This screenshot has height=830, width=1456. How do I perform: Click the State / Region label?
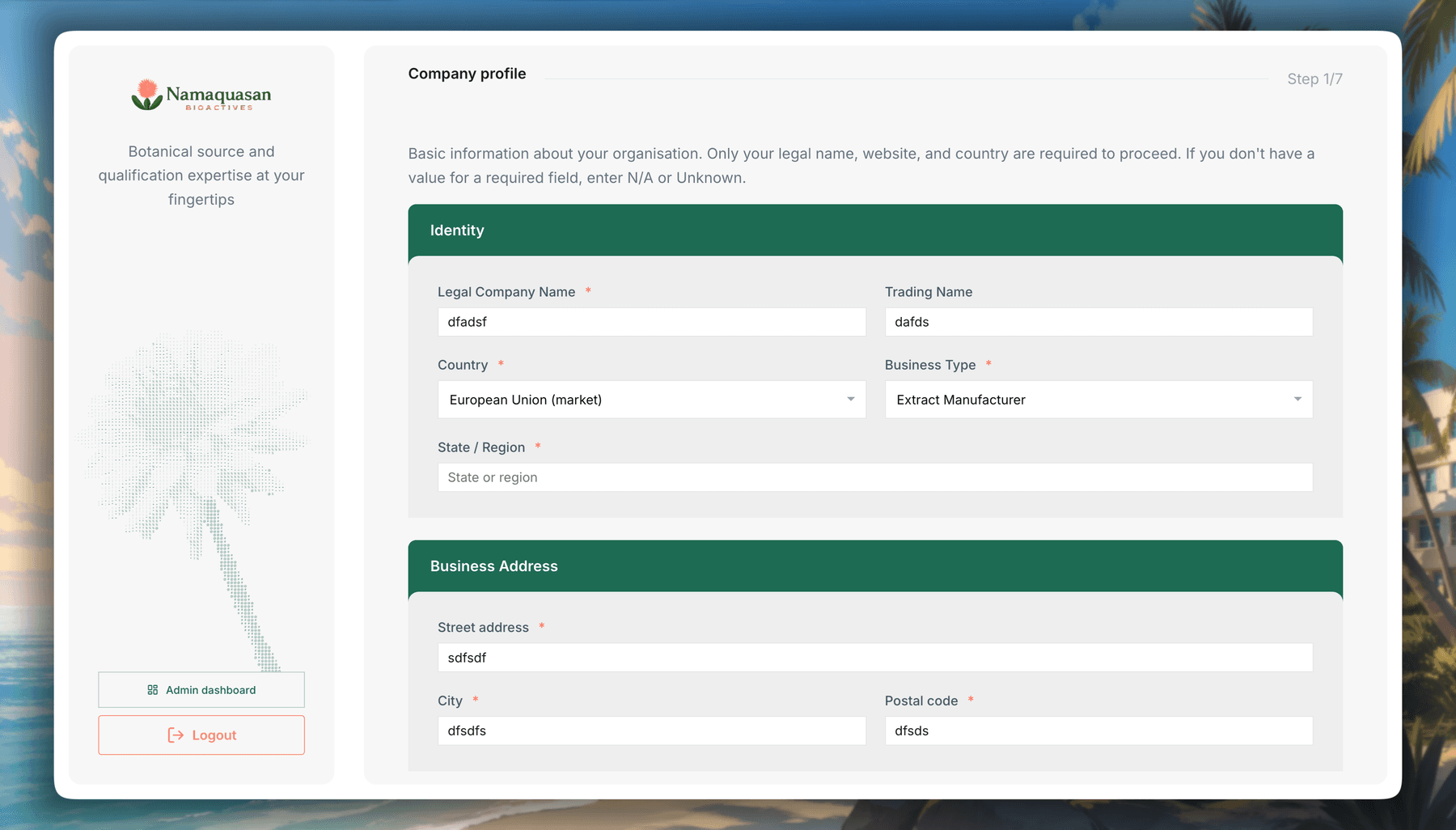(x=481, y=447)
